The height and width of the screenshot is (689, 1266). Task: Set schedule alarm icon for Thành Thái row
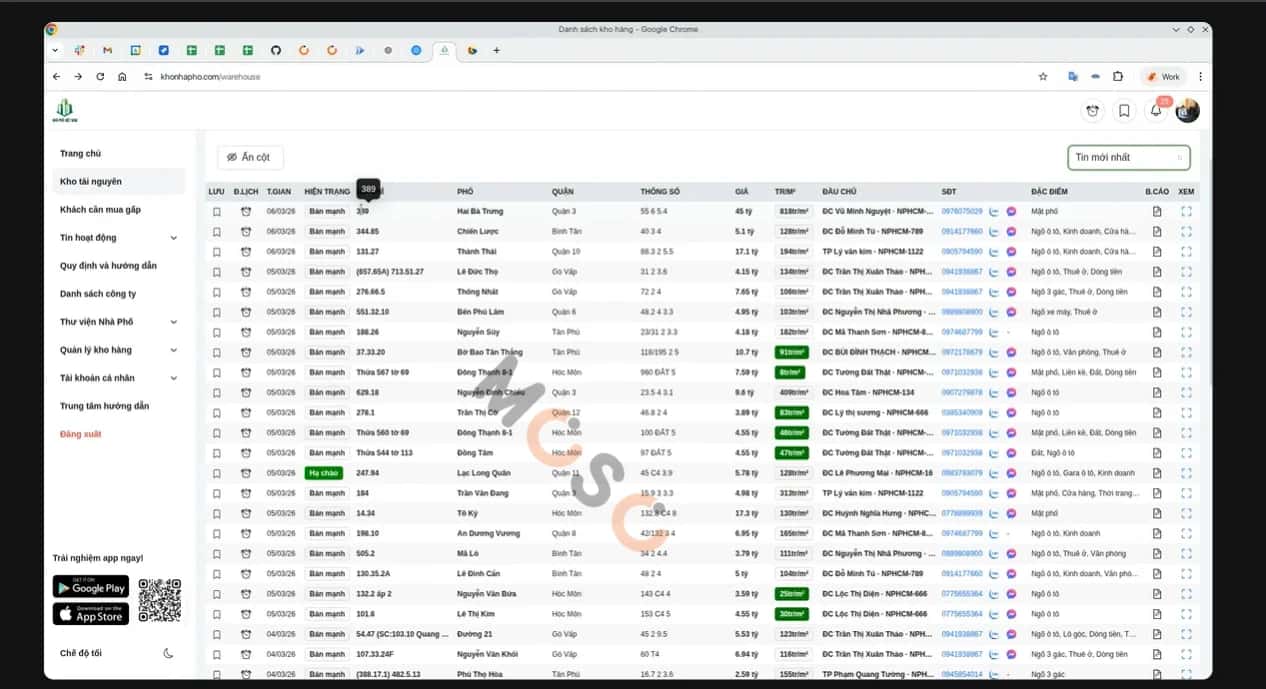point(246,251)
